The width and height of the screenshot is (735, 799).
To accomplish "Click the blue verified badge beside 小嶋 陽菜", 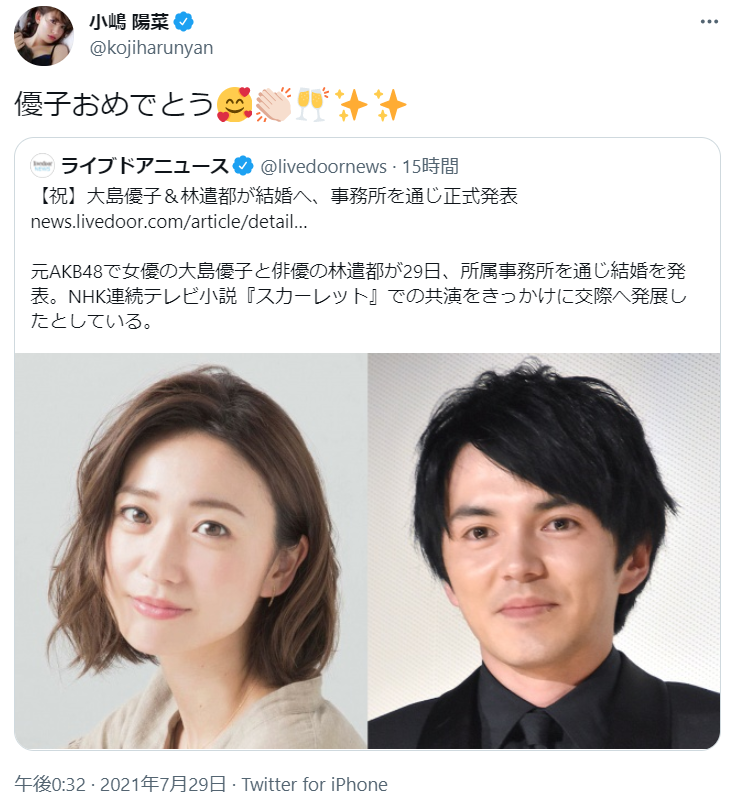I will click(x=184, y=22).
